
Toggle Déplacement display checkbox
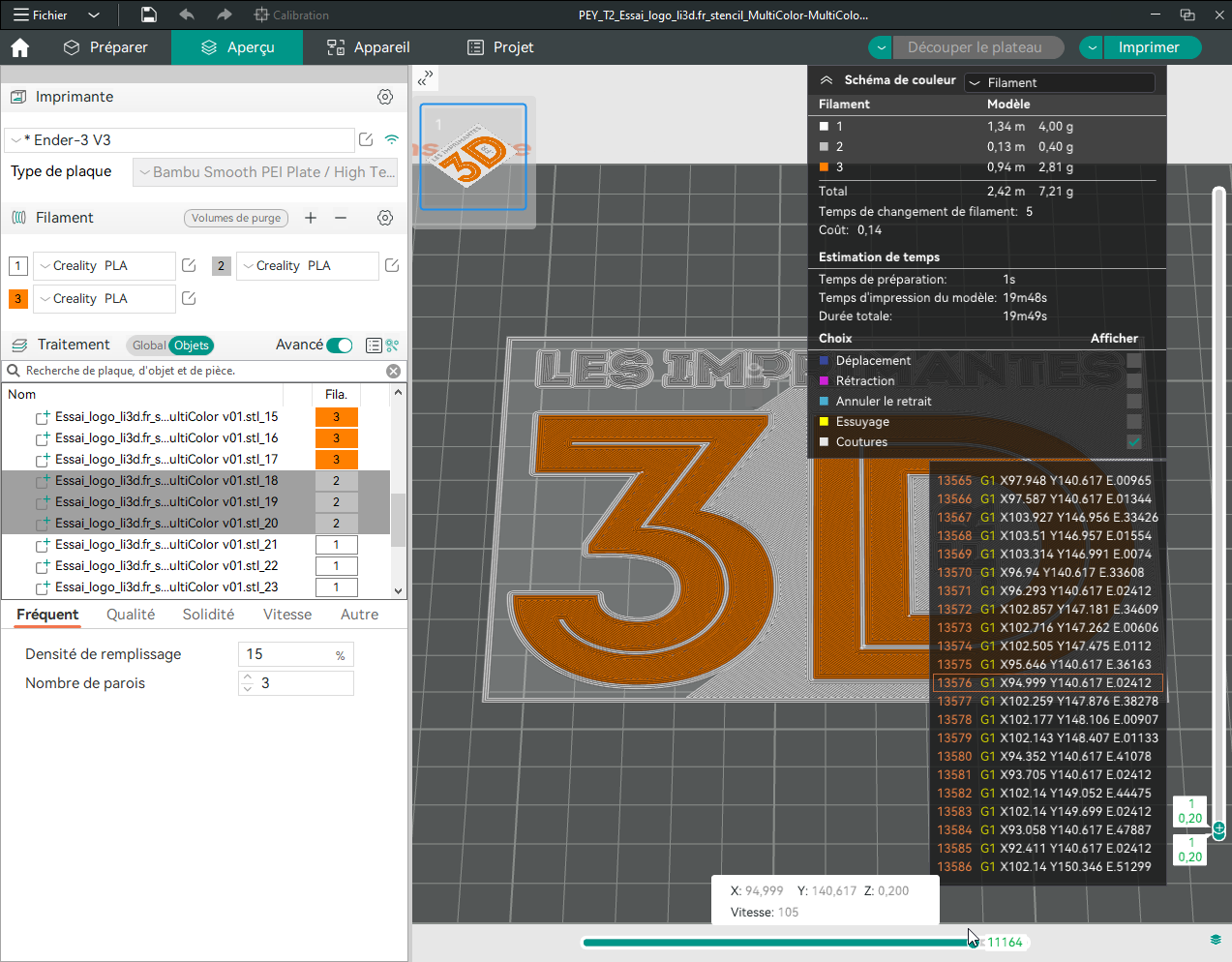pyautogui.click(x=1134, y=360)
